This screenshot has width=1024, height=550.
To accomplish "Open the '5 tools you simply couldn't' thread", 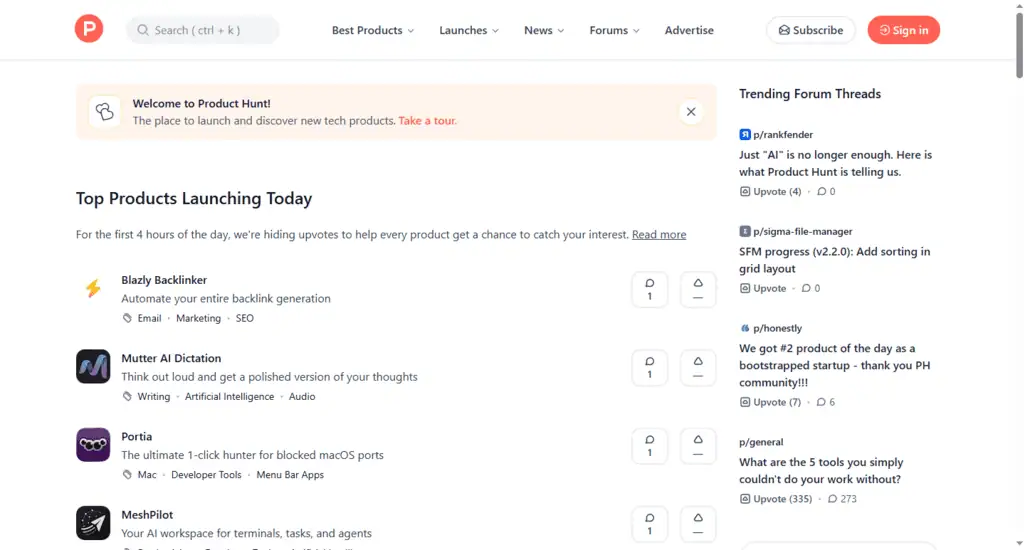I will (821, 470).
